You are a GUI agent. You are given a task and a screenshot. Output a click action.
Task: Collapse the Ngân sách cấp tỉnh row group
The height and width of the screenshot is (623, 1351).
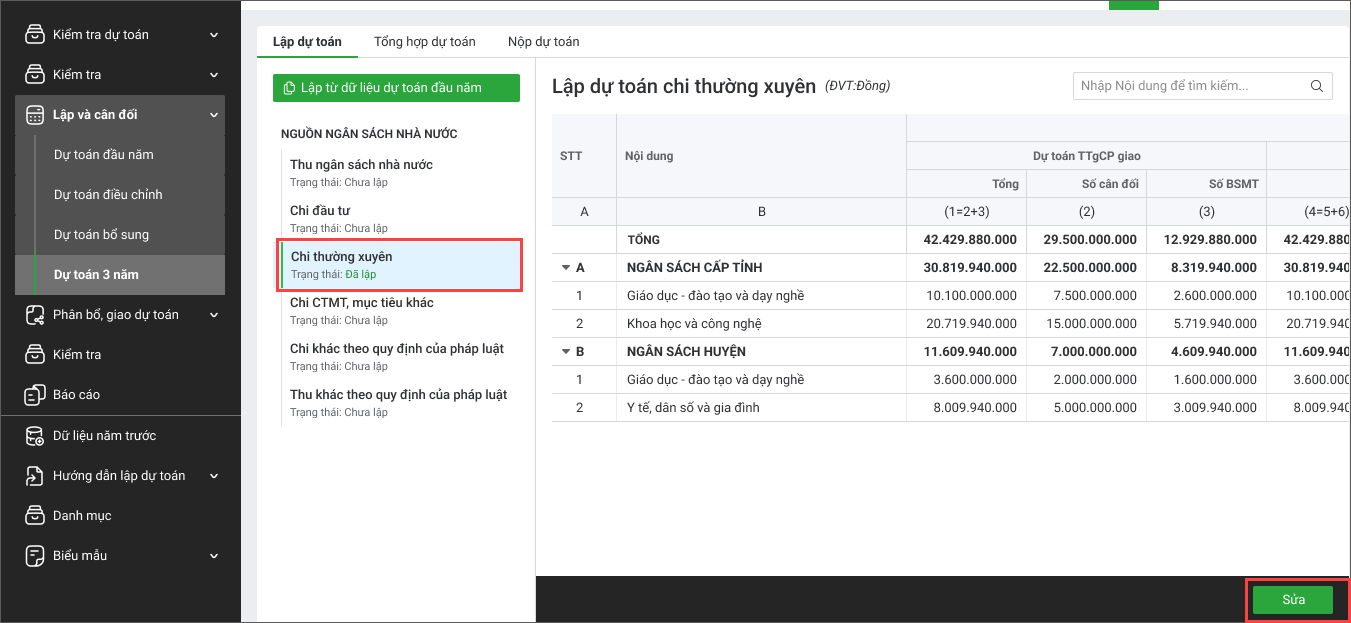[566, 268]
